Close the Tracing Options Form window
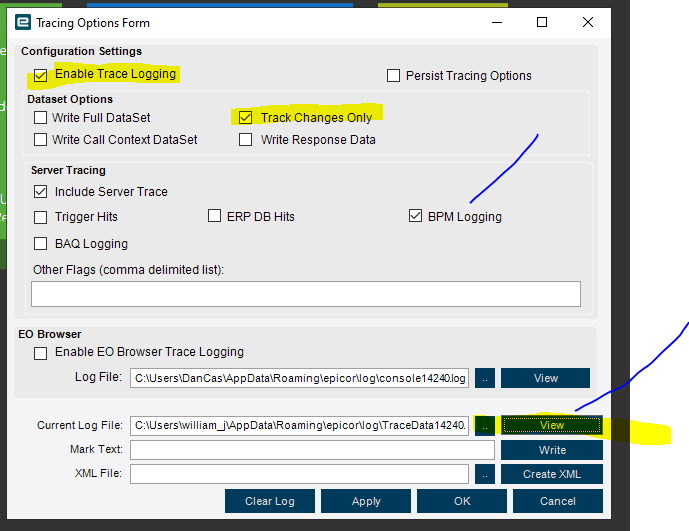This screenshot has width=689, height=531. tap(587, 22)
